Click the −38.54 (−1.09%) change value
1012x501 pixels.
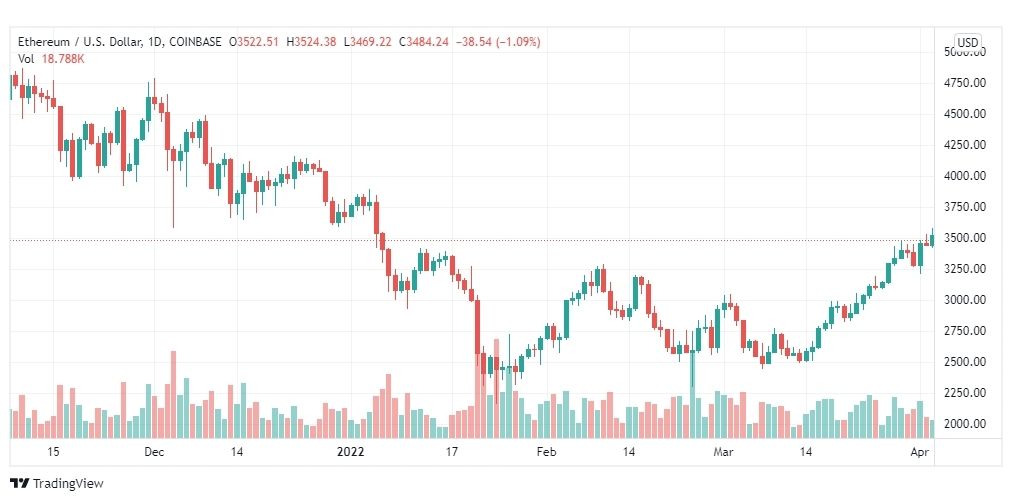click(x=497, y=42)
